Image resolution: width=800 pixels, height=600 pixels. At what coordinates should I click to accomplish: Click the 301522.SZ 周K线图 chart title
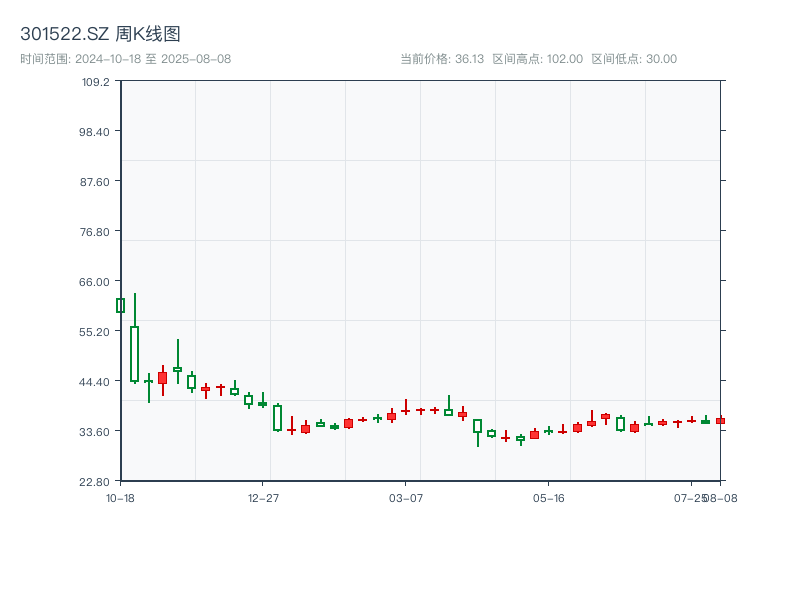coord(100,34)
